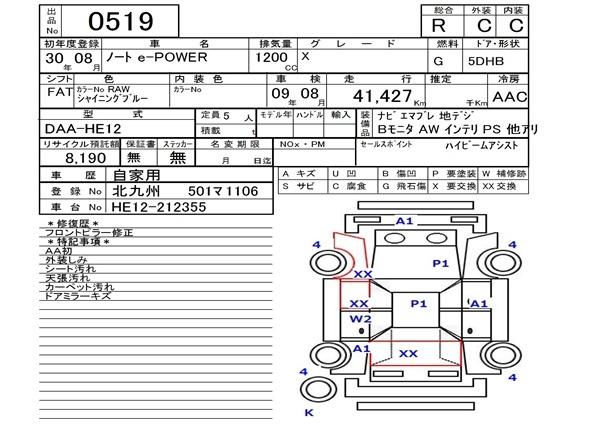
Task: Click the registration 北九州 501マ1106
Action: (186, 191)
